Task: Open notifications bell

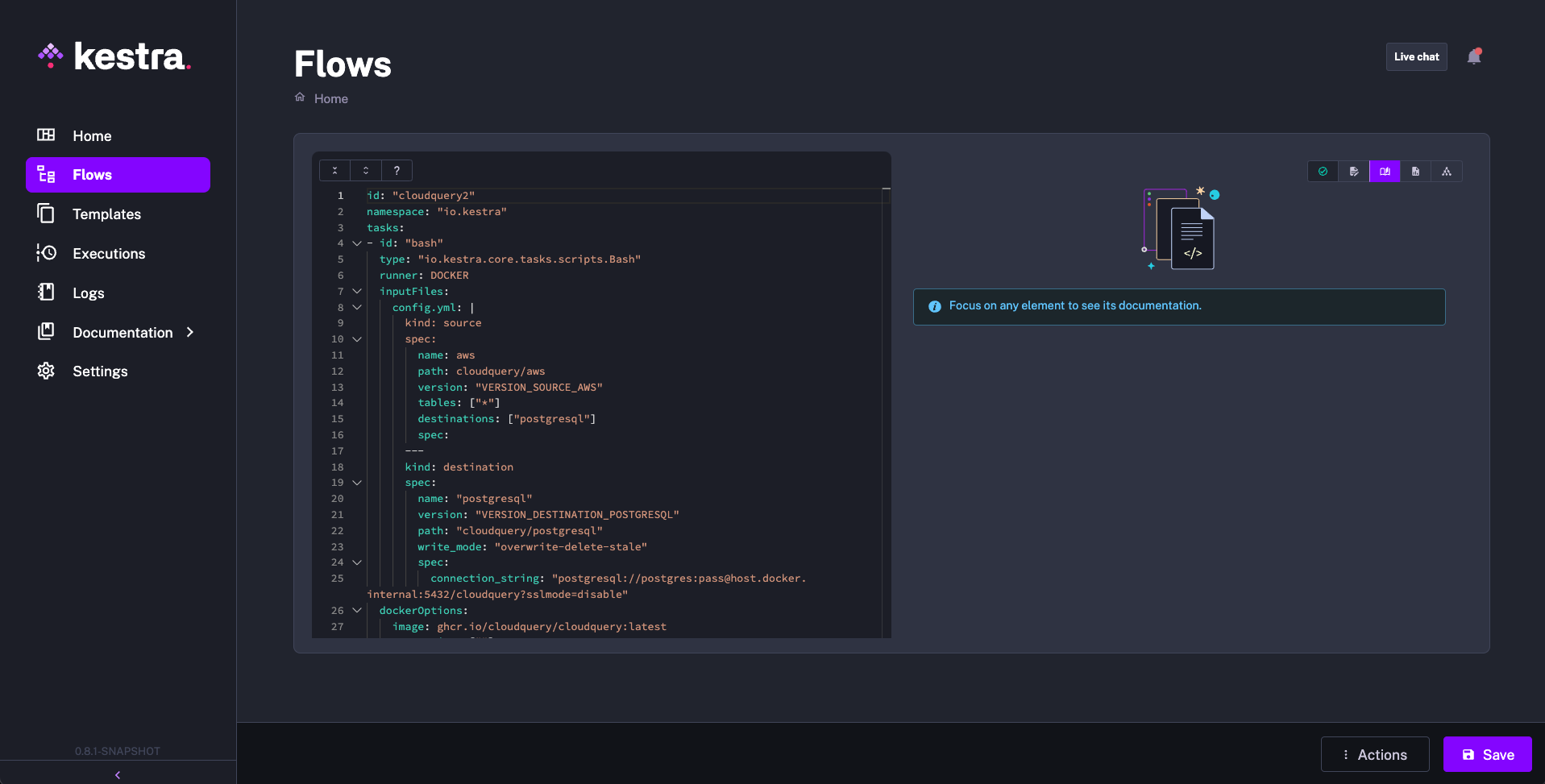Action: 1474,56
